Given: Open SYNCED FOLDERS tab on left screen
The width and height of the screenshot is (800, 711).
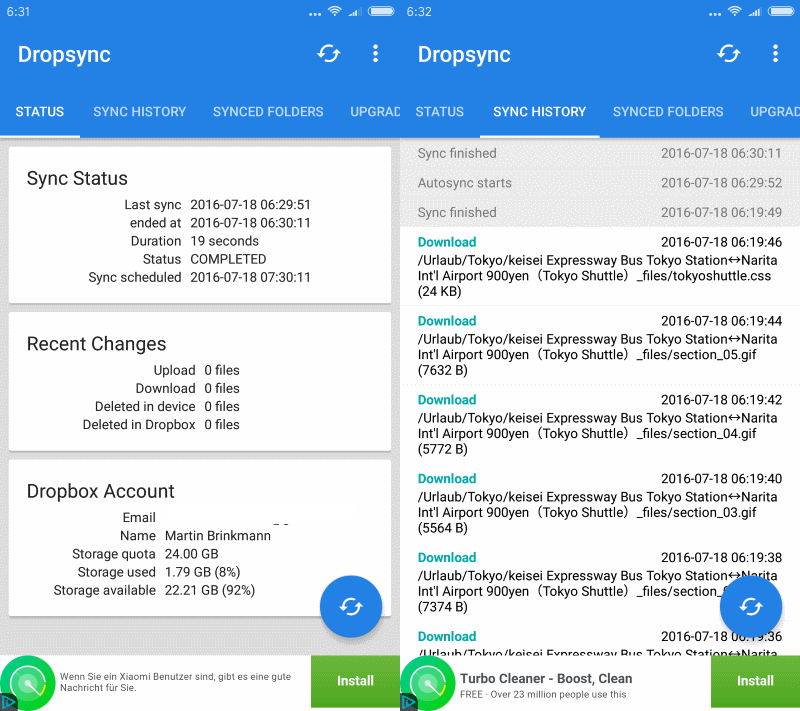Looking at the screenshot, I should point(268,112).
